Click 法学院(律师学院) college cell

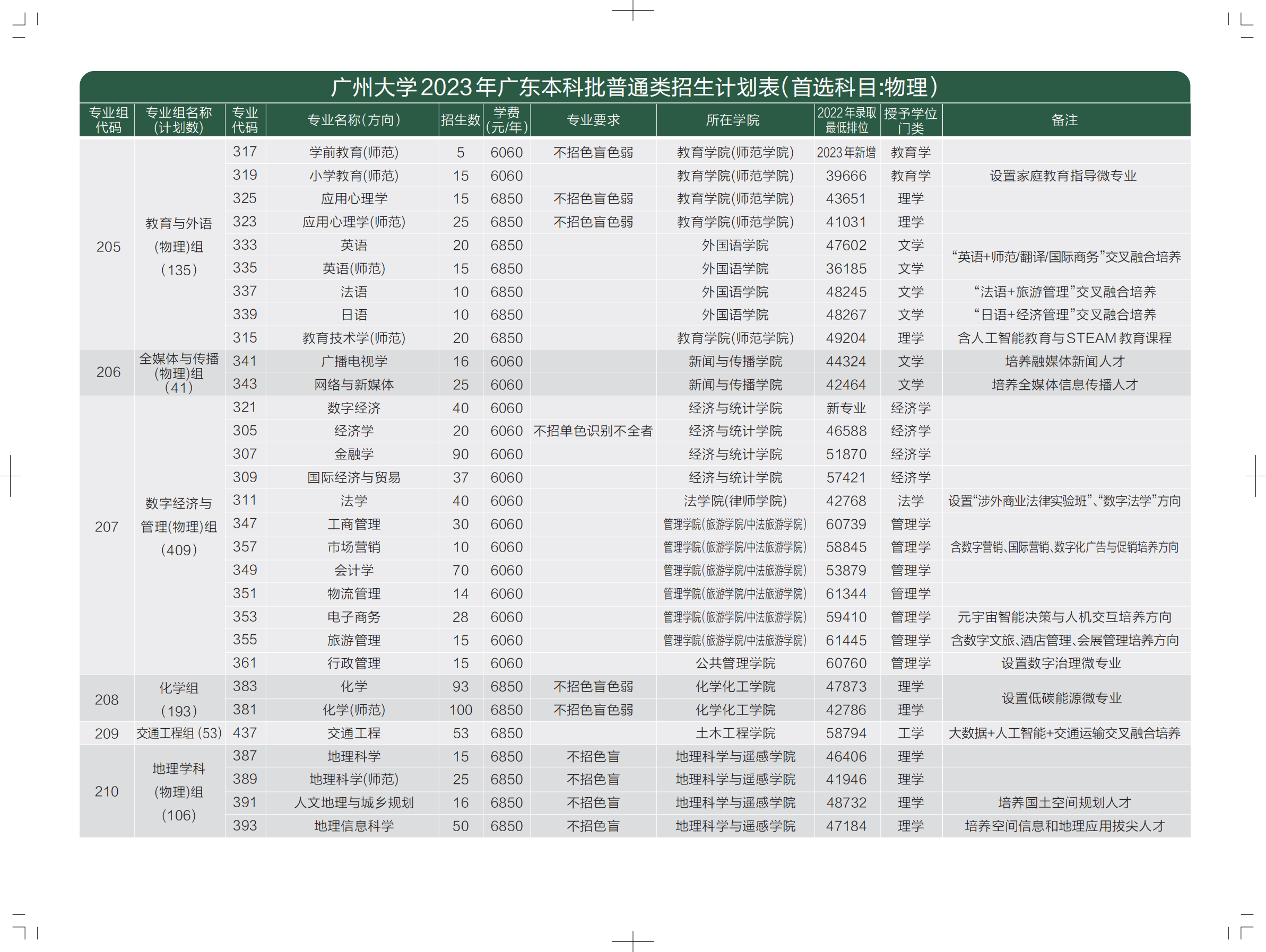[x=735, y=501]
